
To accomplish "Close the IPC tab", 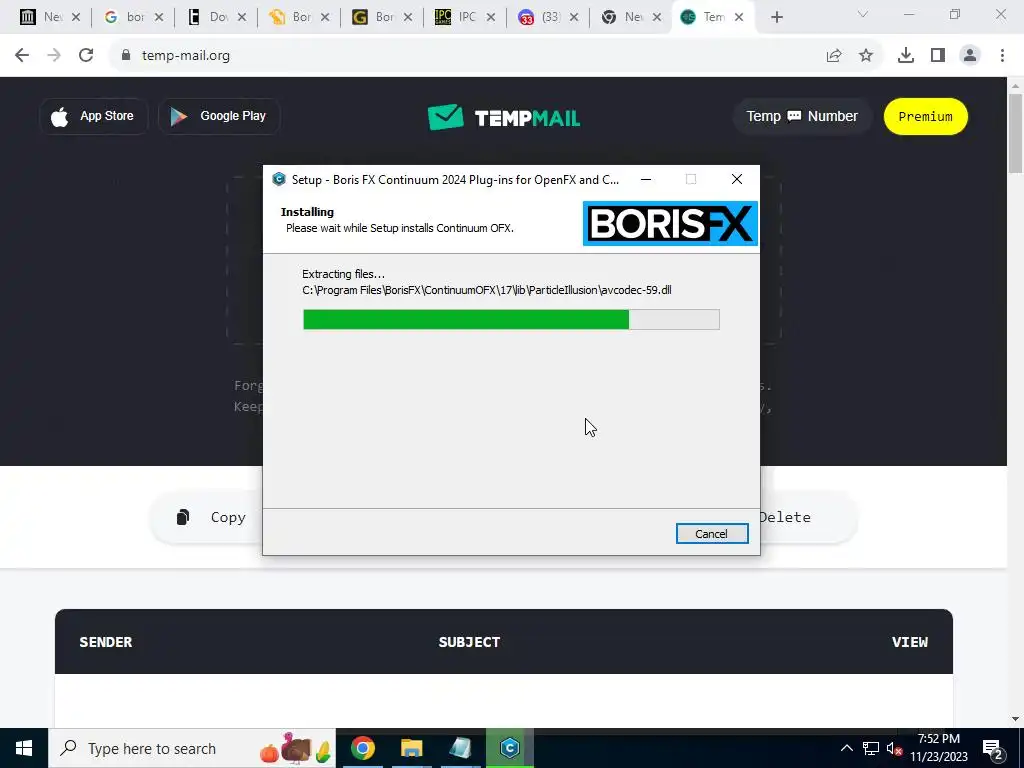I will [x=491, y=18].
